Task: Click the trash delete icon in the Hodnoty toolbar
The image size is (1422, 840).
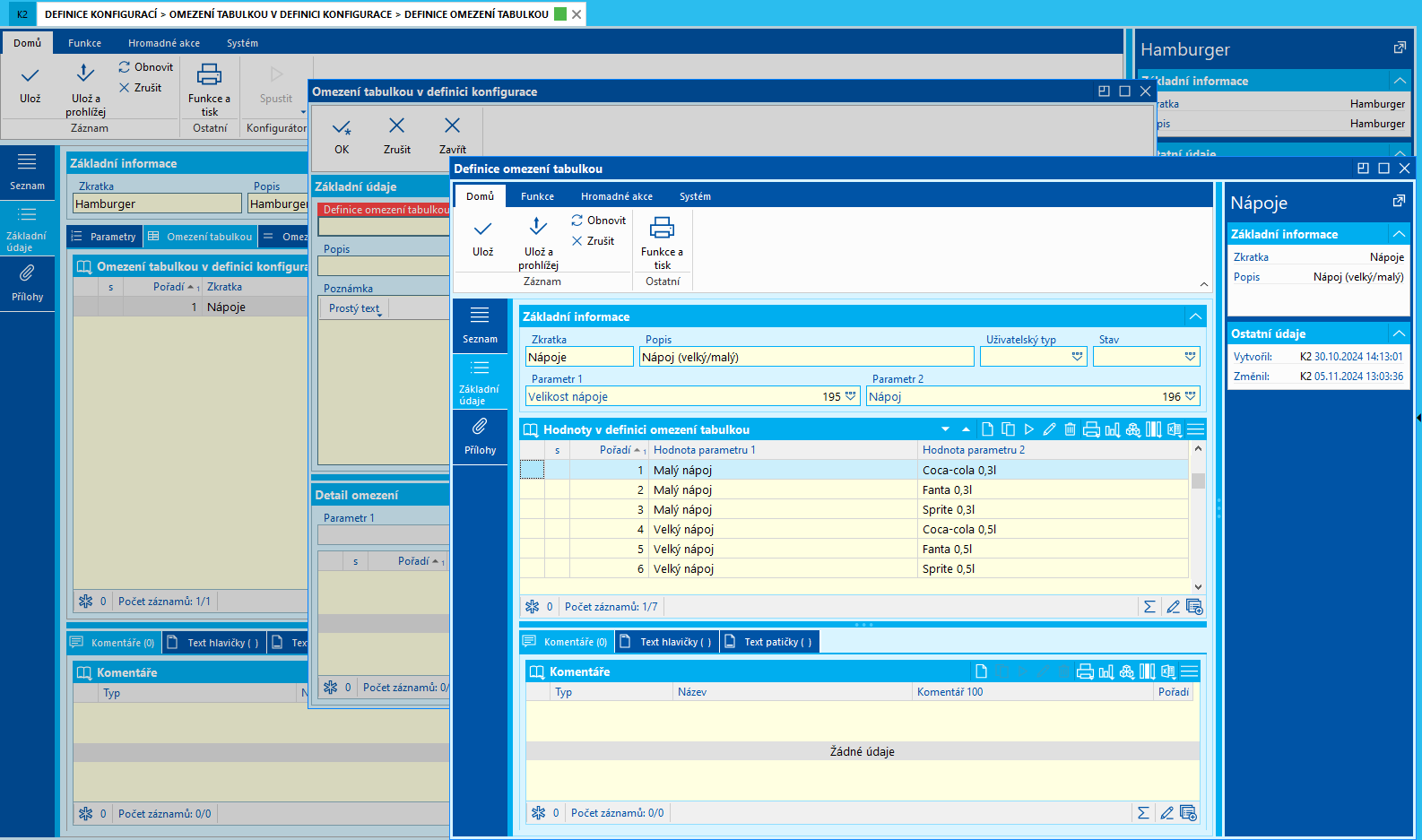Action: coord(1070,429)
